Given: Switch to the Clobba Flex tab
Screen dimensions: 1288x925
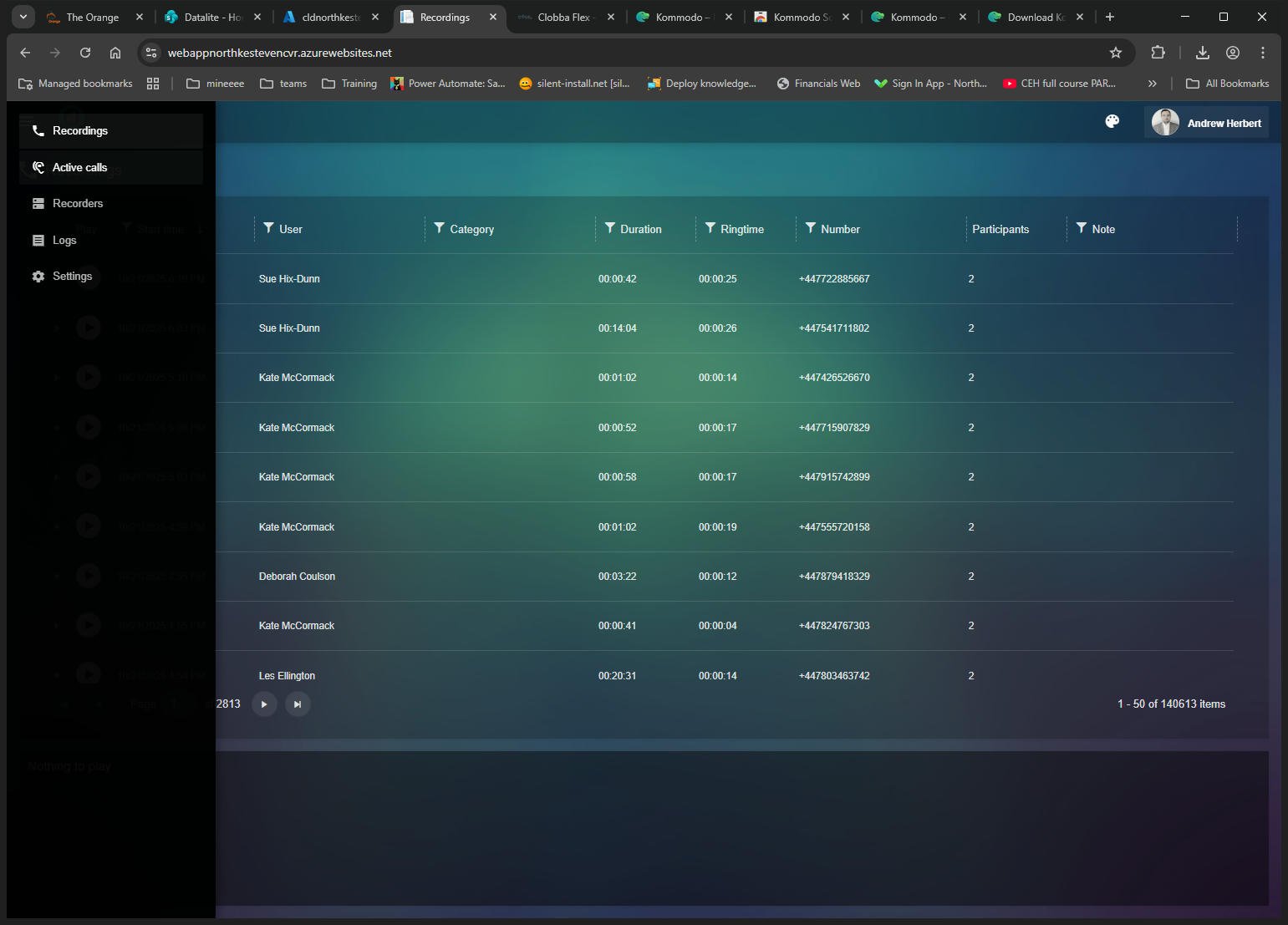Looking at the screenshot, I should [x=564, y=17].
